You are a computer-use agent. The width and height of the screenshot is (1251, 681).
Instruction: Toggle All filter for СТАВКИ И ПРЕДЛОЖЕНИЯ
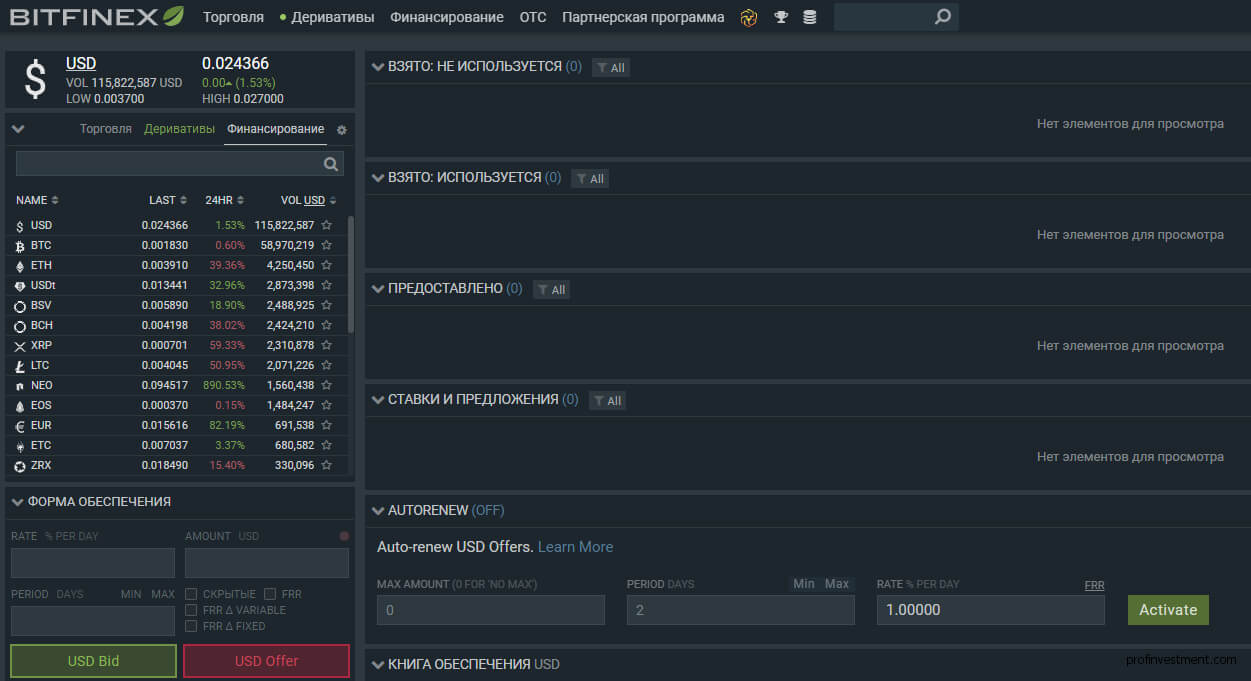click(x=607, y=400)
